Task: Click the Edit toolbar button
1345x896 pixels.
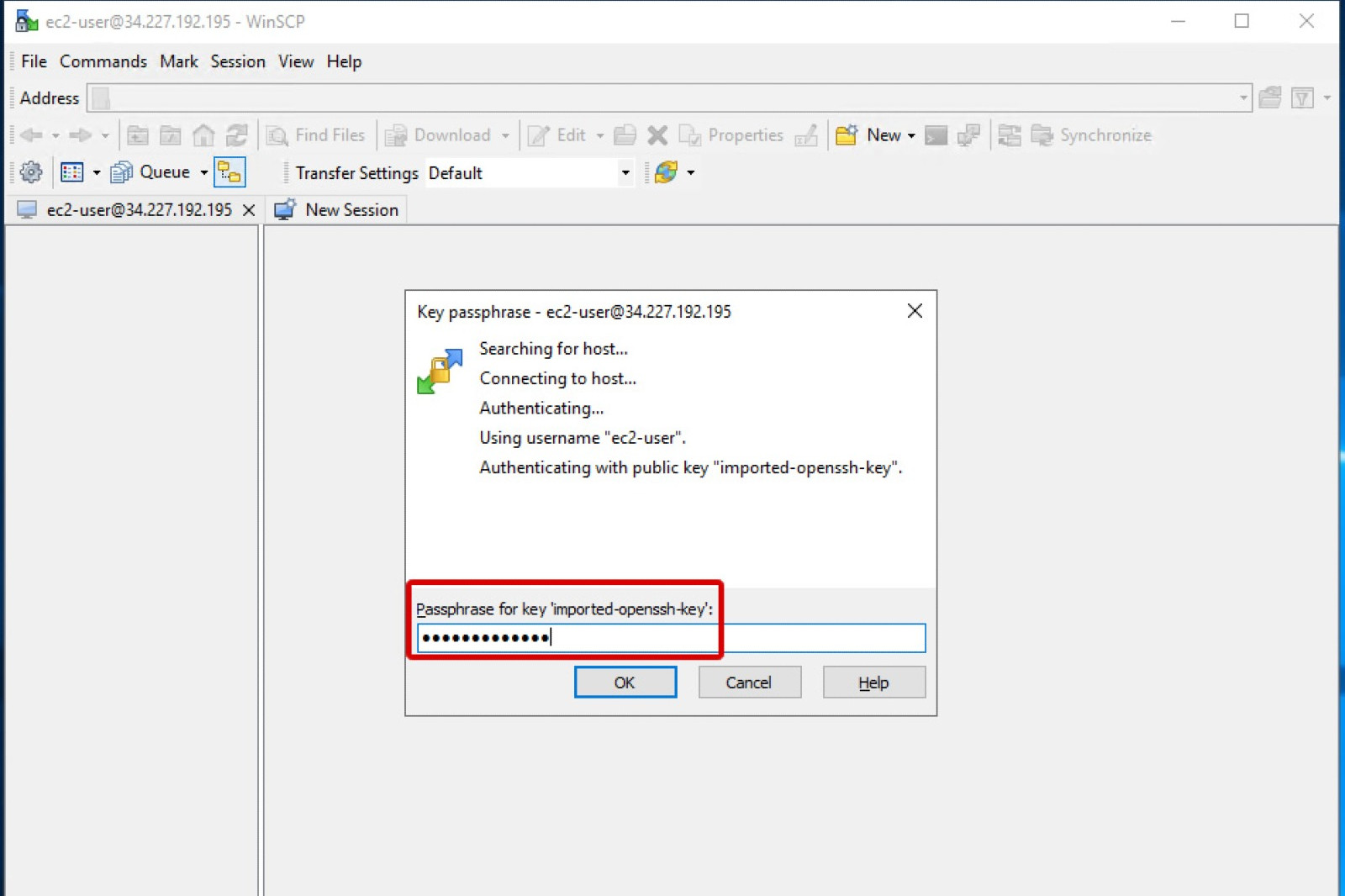Action: [x=556, y=135]
